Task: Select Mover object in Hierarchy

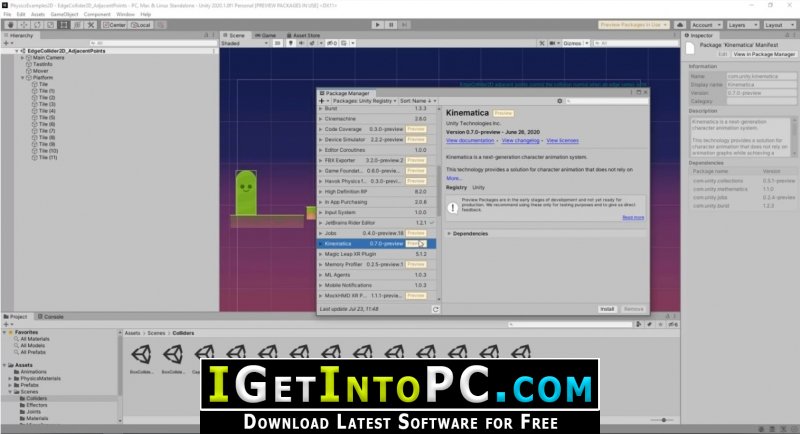Action: click(40, 71)
